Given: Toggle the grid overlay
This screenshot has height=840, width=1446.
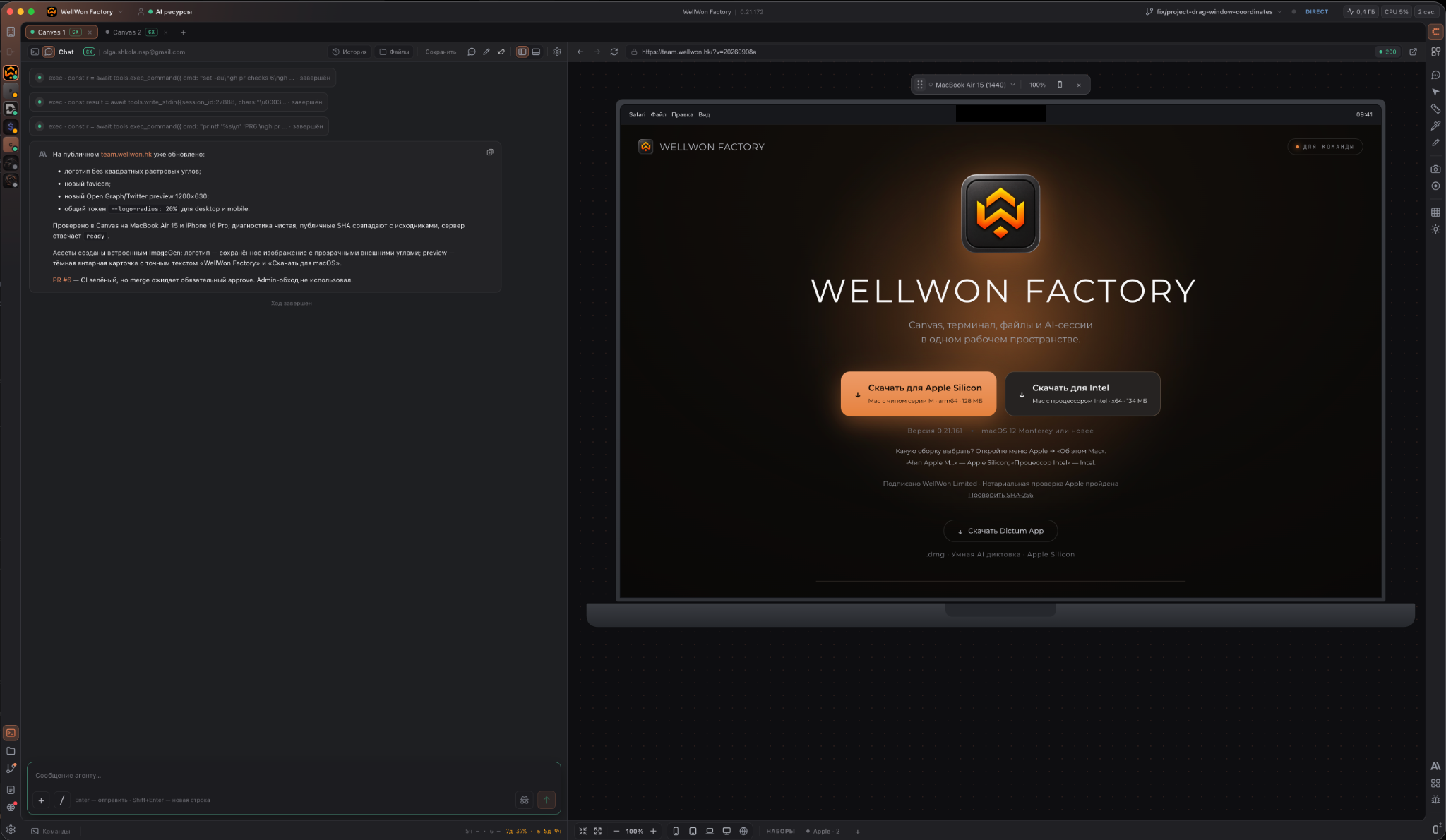Looking at the screenshot, I should click(x=1435, y=212).
